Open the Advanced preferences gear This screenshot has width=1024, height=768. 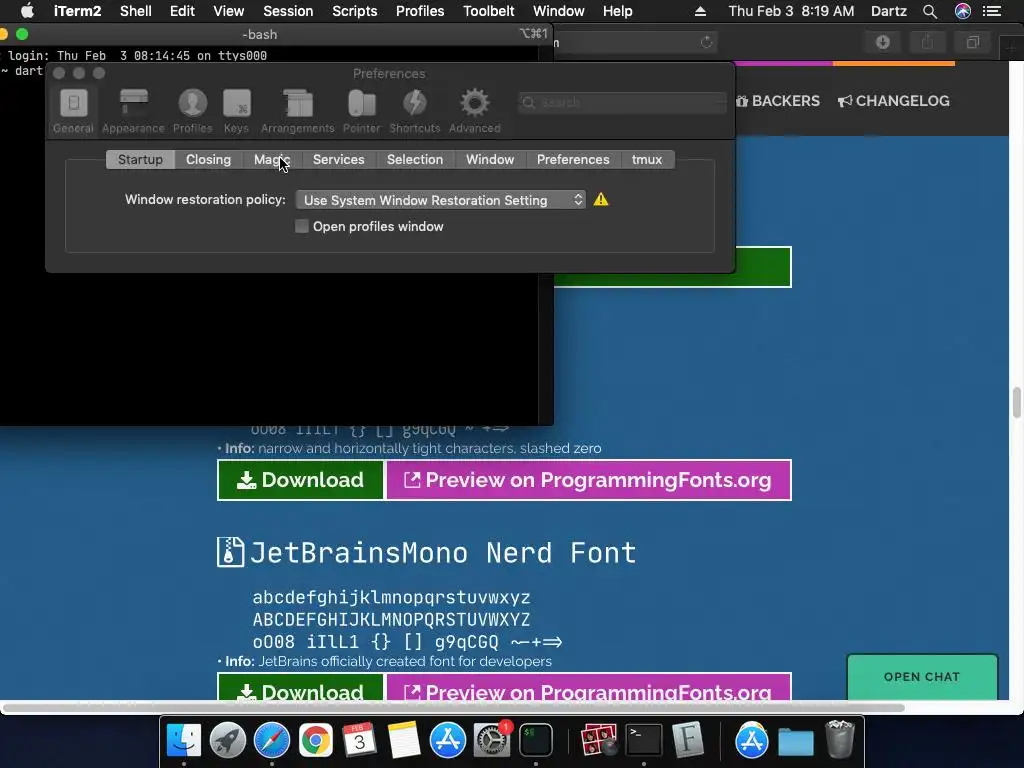click(475, 111)
